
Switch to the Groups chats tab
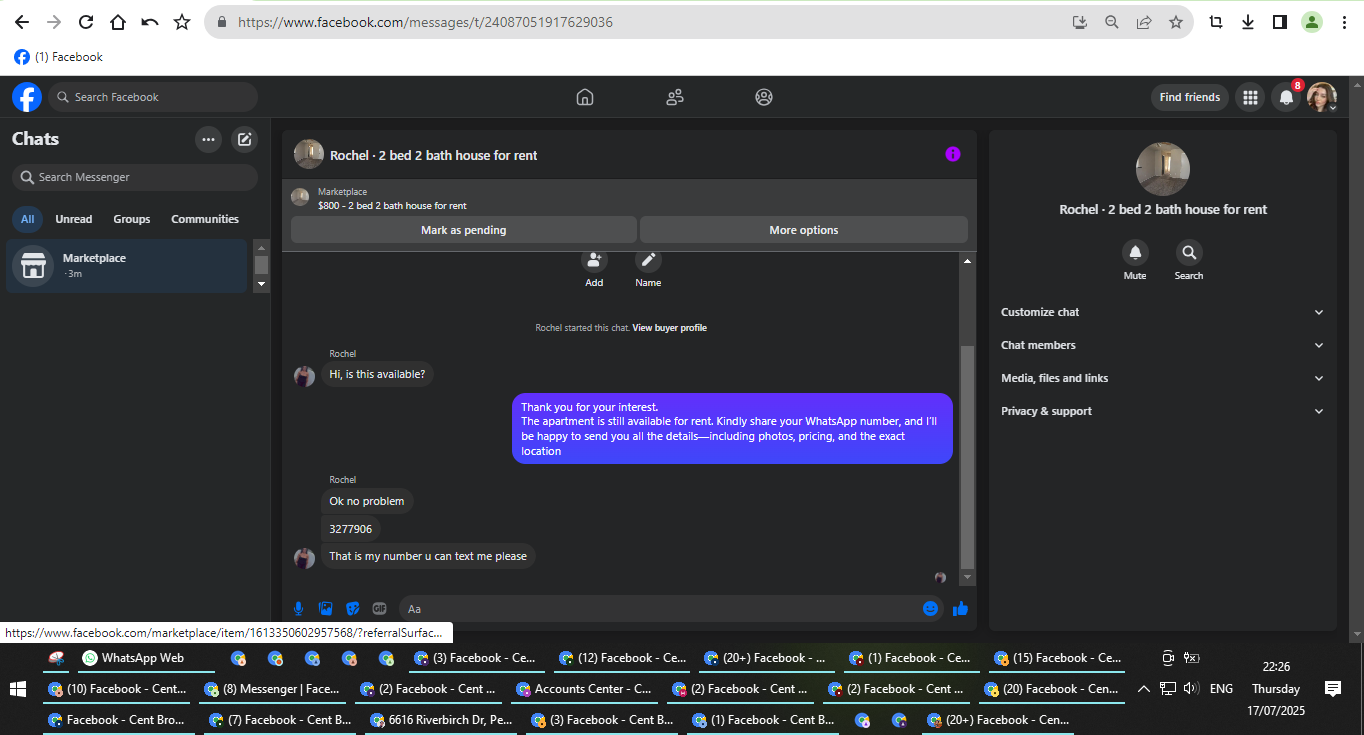point(132,219)
